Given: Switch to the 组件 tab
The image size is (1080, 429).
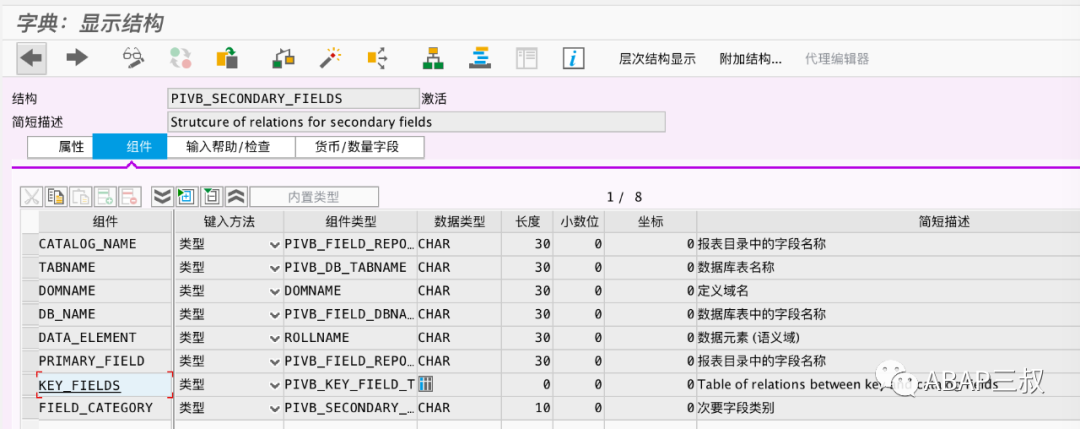Looking at the screenshot, I should tap(130, 147).
